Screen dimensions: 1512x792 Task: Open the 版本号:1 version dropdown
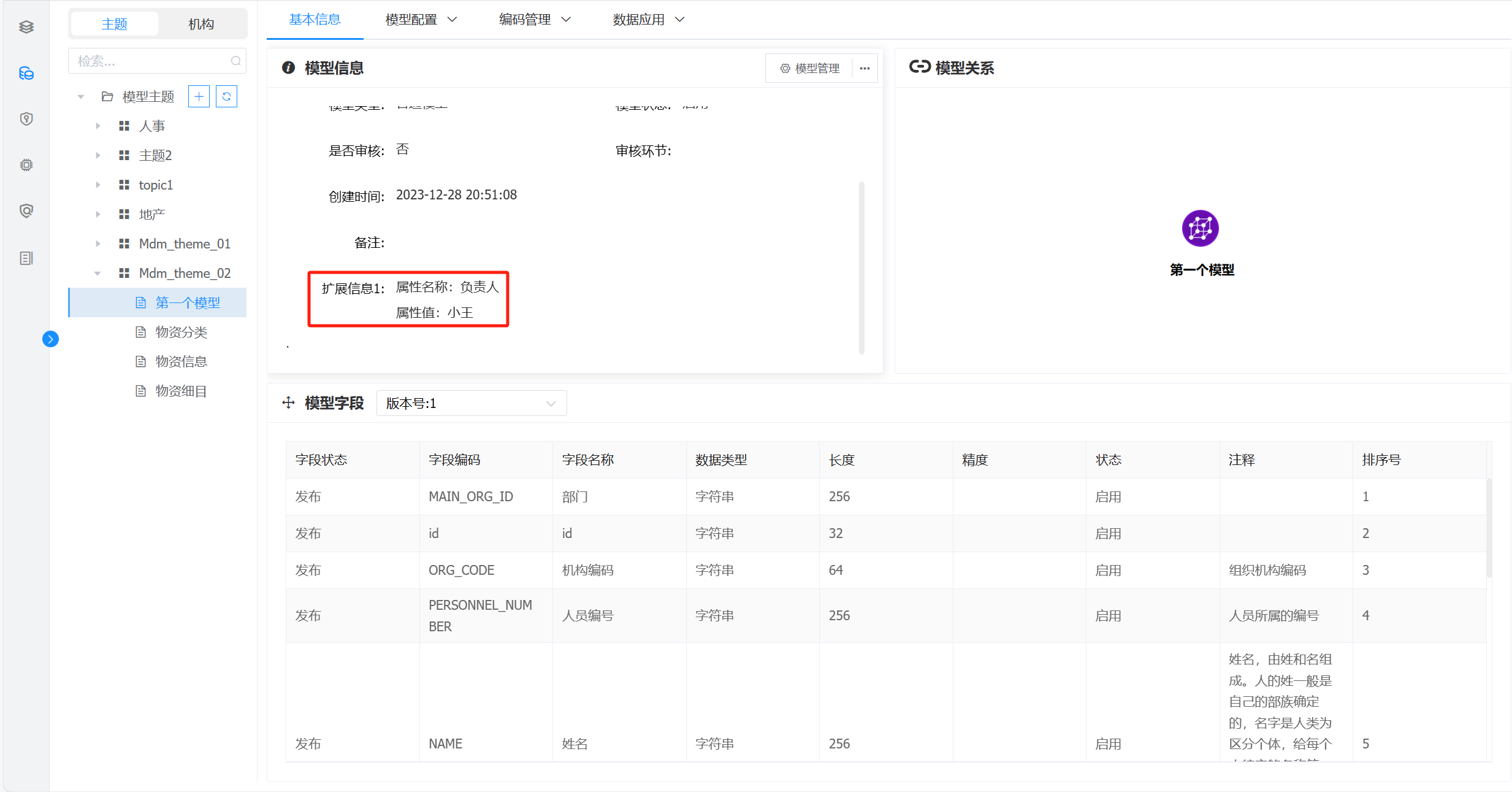(x=471, y=403)
